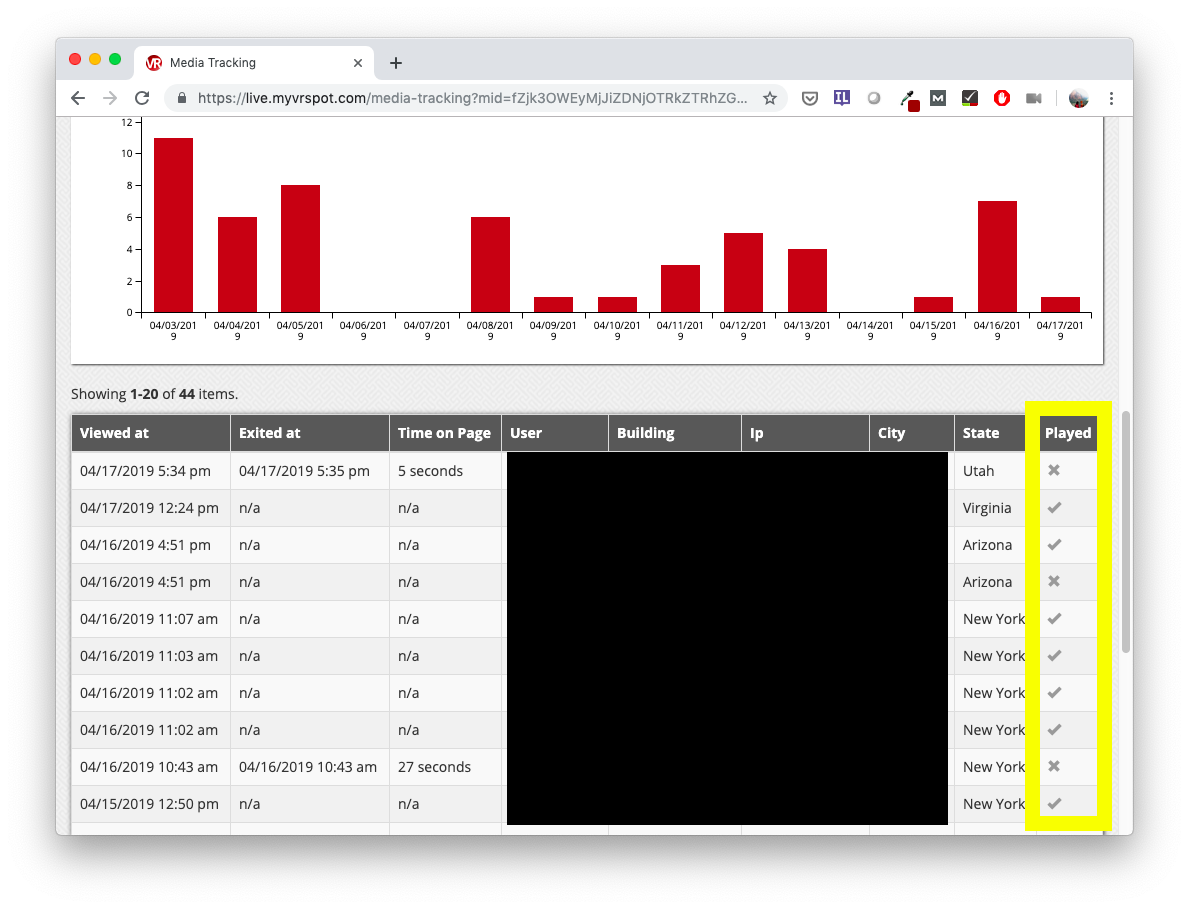Viewport: 1189px width, 909px height.
Task: Open the user profile avatar
Action: click(x=1078, y=98)
